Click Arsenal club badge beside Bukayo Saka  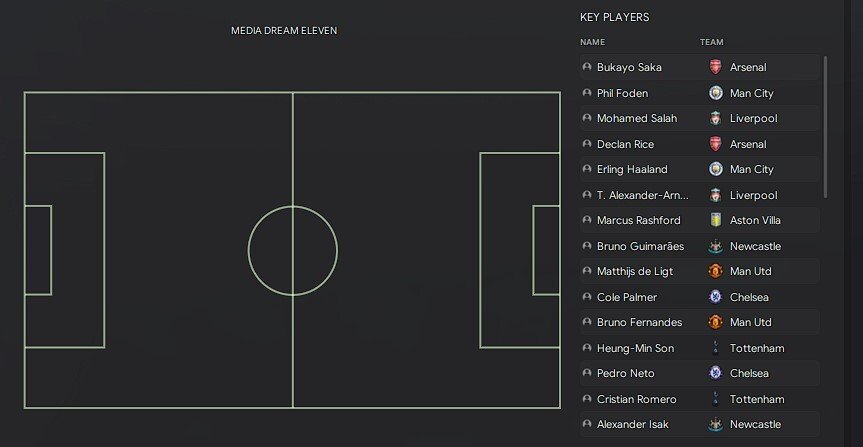pos(715,67)
